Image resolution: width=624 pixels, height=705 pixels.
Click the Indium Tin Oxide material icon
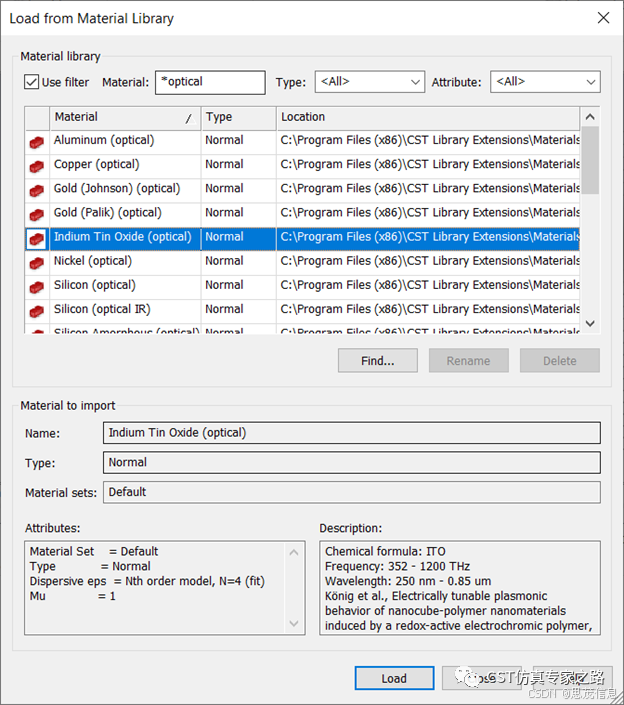36,239
